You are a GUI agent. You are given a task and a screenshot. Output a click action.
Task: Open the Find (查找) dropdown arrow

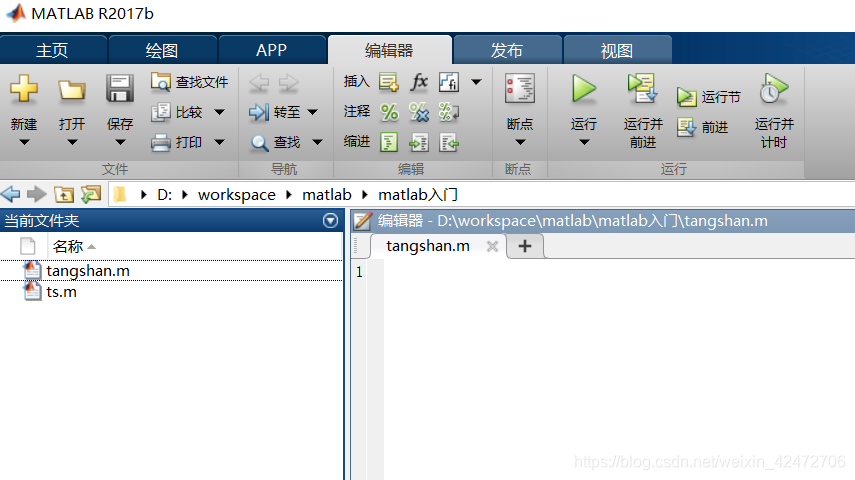coord(317,142)
